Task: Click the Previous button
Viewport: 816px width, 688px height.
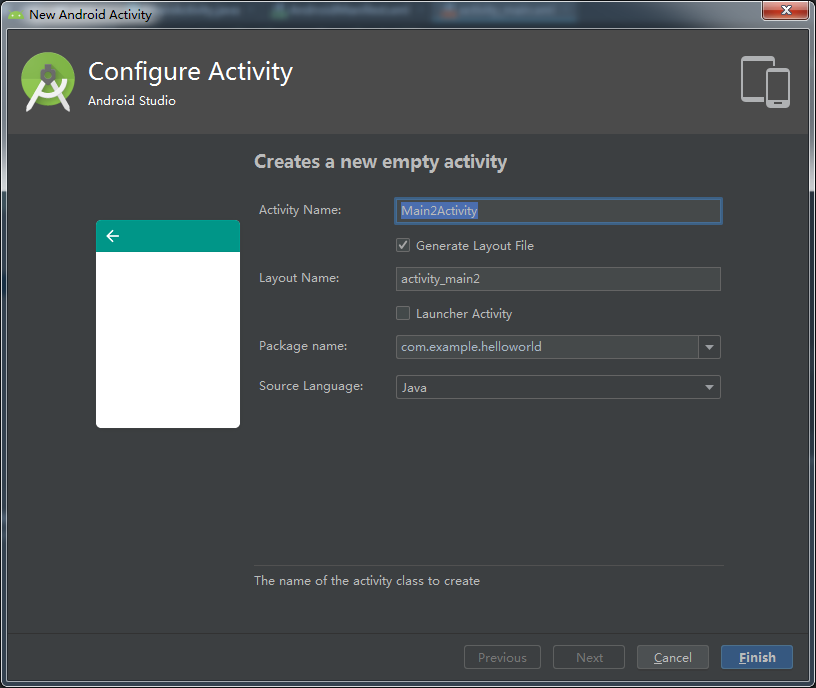Action: [x=502, y=657]
